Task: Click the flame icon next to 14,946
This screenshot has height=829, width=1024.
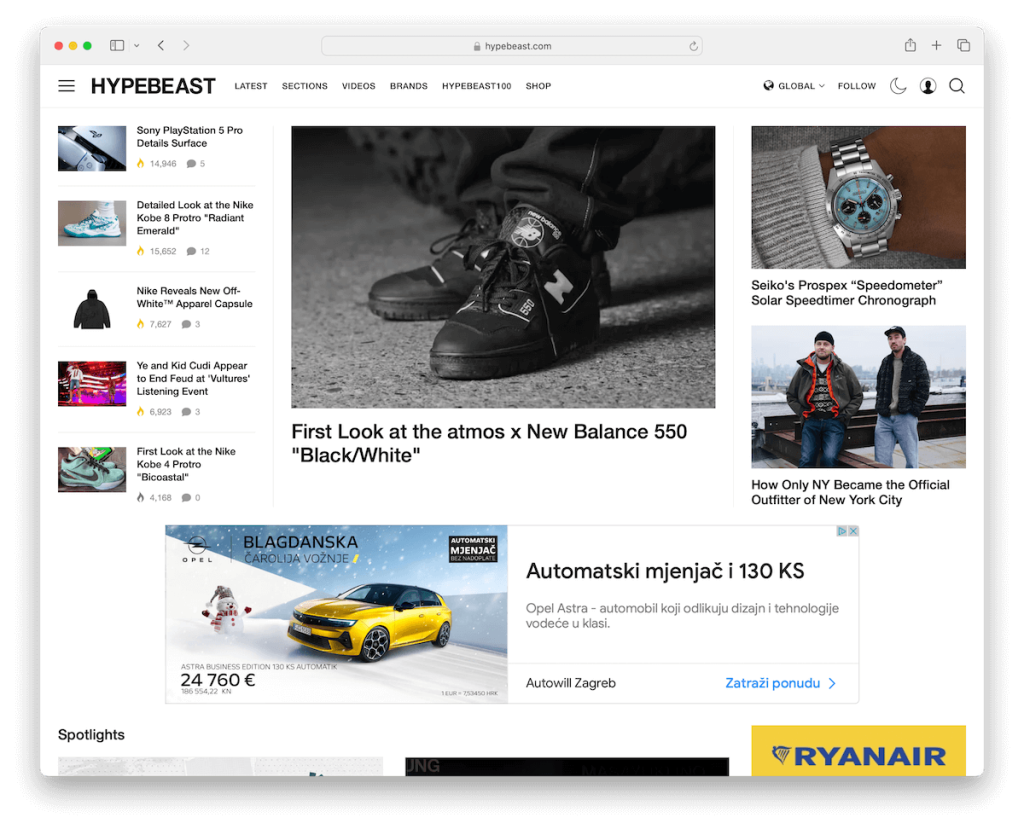Action: tap(140, 163)
